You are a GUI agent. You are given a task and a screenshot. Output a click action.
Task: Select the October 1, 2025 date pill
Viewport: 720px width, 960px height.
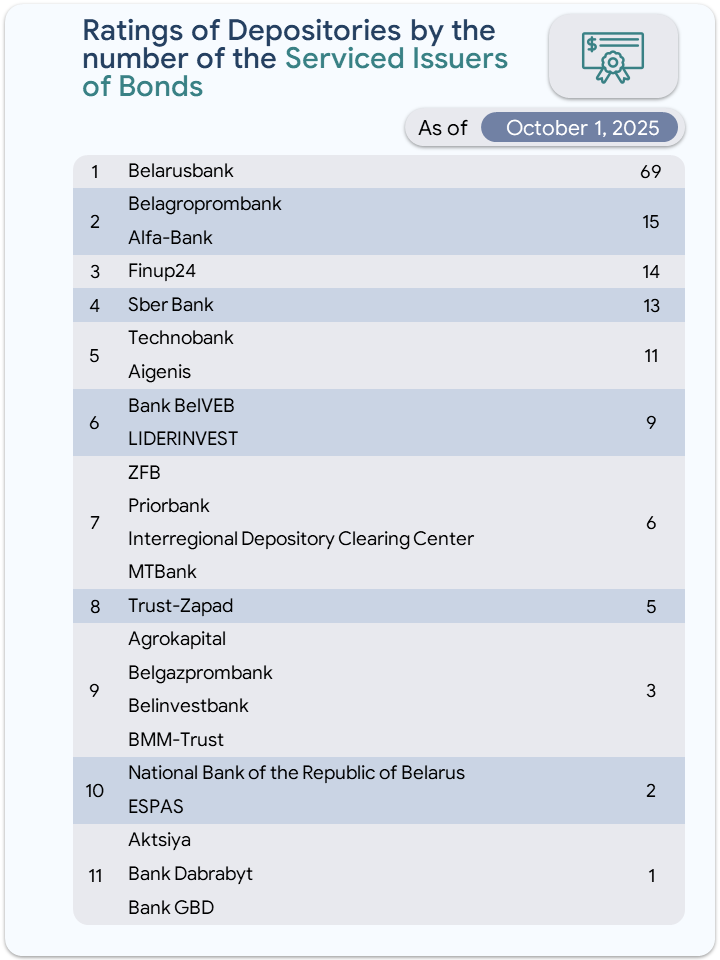582,128
